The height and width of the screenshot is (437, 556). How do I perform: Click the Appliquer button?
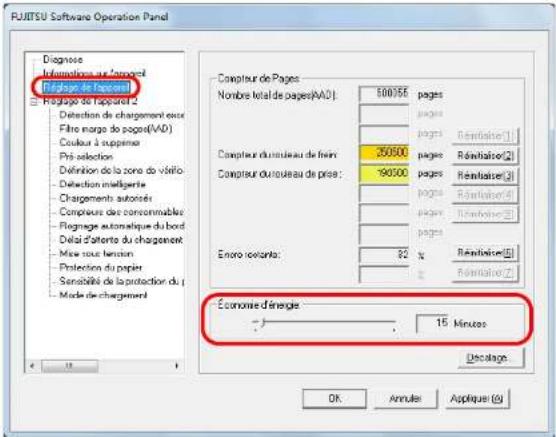[477, 399]
